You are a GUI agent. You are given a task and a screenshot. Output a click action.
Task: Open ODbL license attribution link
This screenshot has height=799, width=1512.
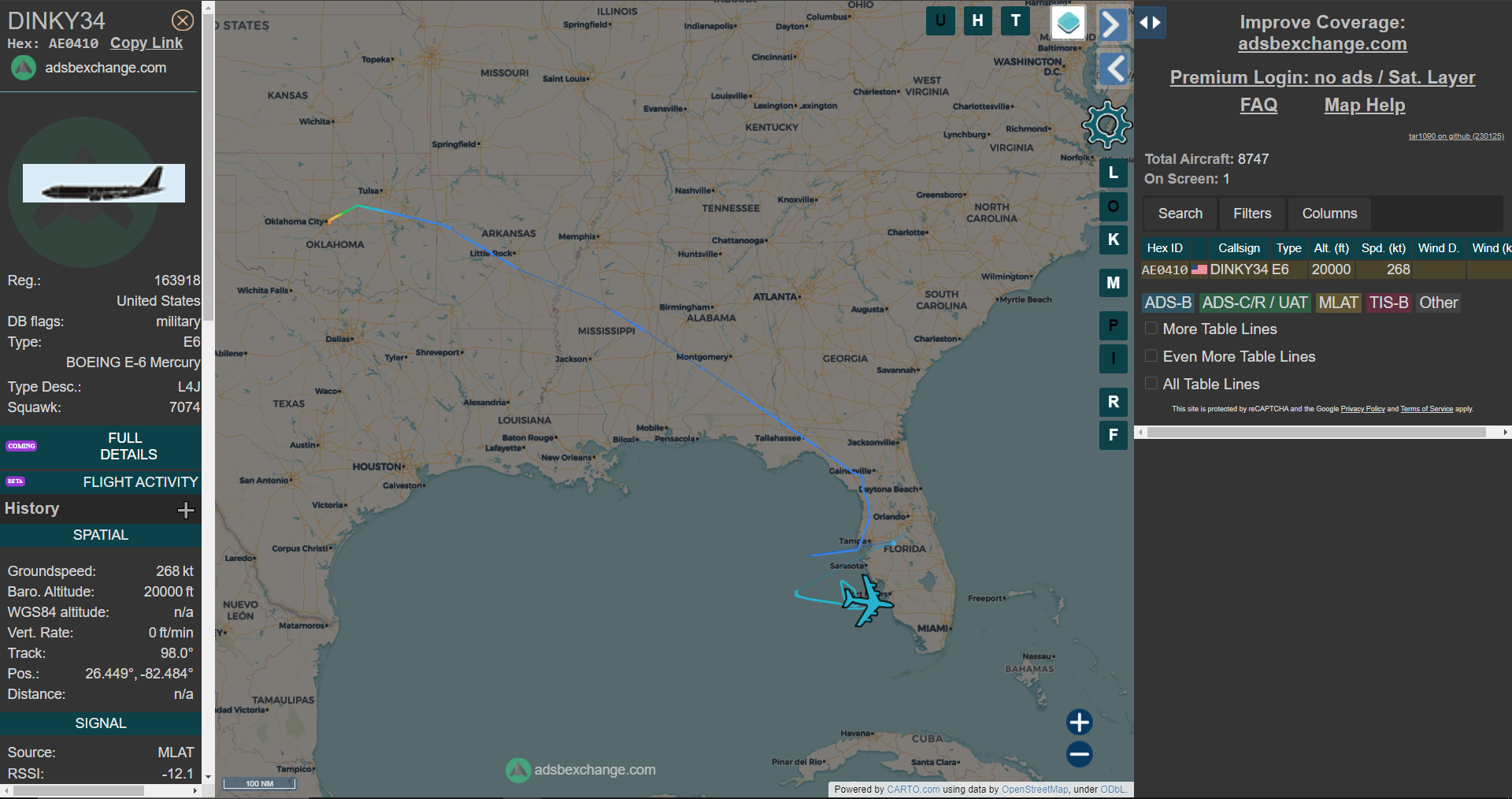[x=1113, y=790]
